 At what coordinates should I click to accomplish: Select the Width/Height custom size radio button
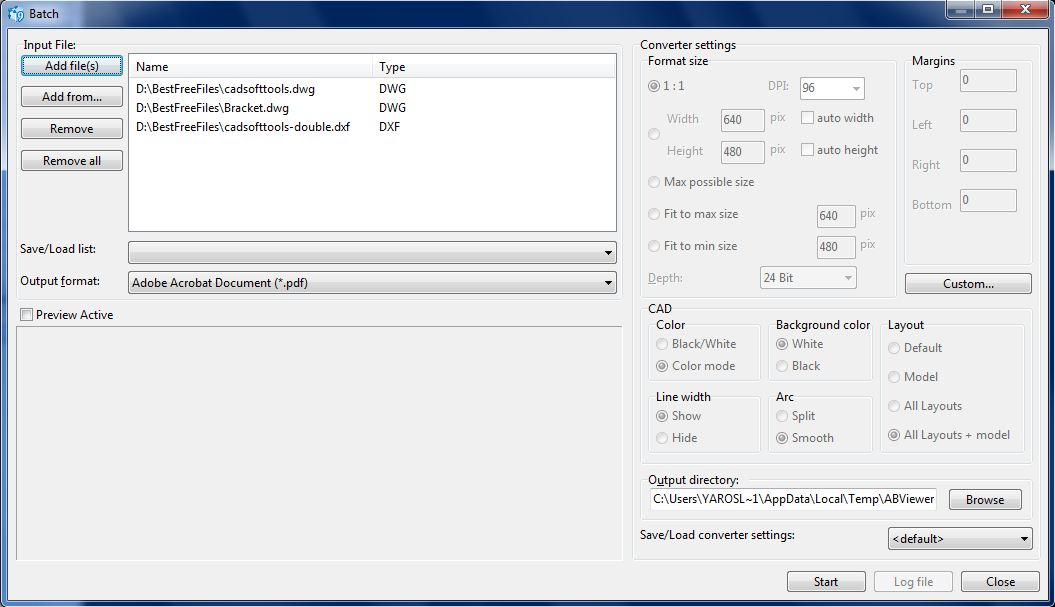click(654, 134)
